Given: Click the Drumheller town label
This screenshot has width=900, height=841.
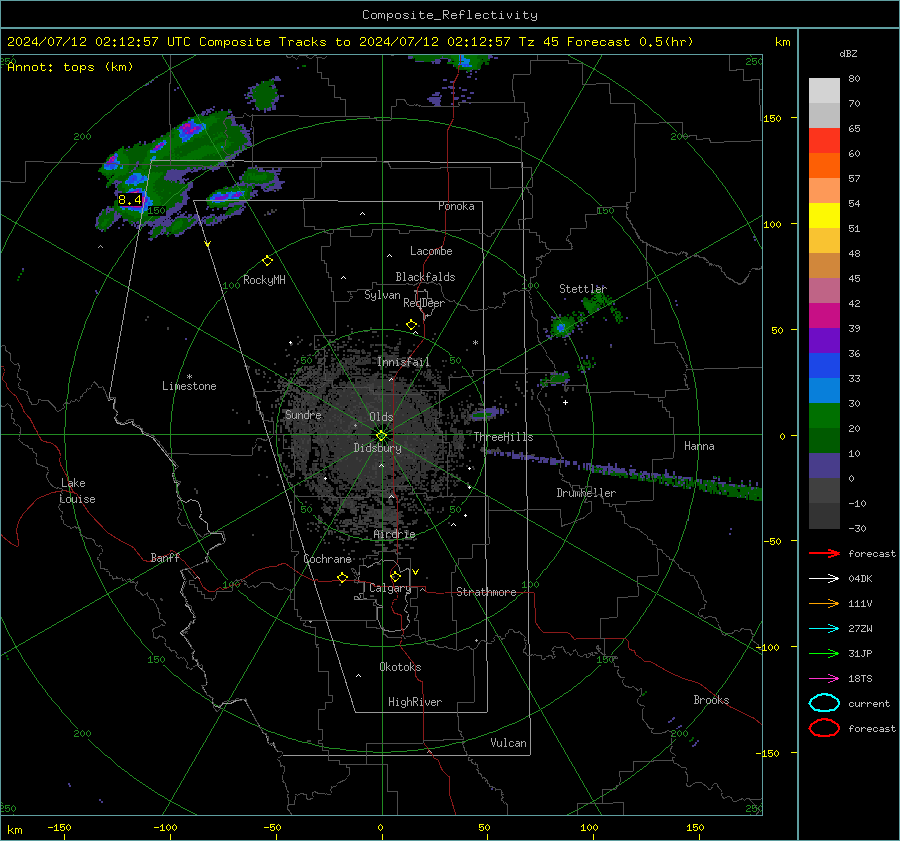Looking at the screenshot, I should [586, 493].
